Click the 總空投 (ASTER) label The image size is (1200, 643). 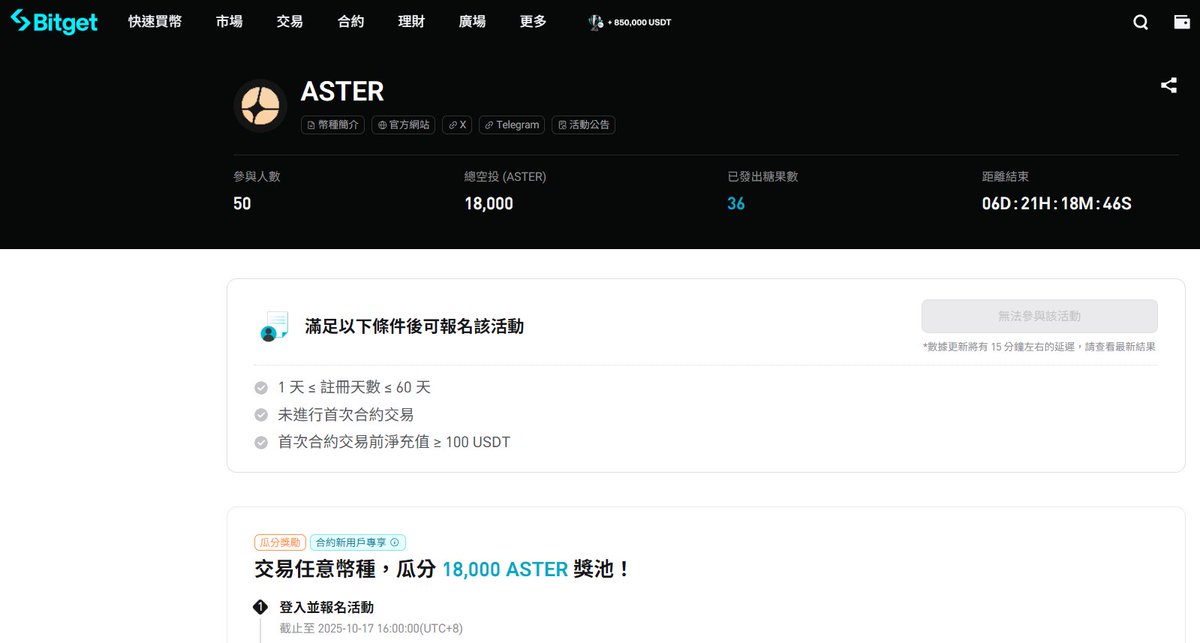(x=505, y=176)
